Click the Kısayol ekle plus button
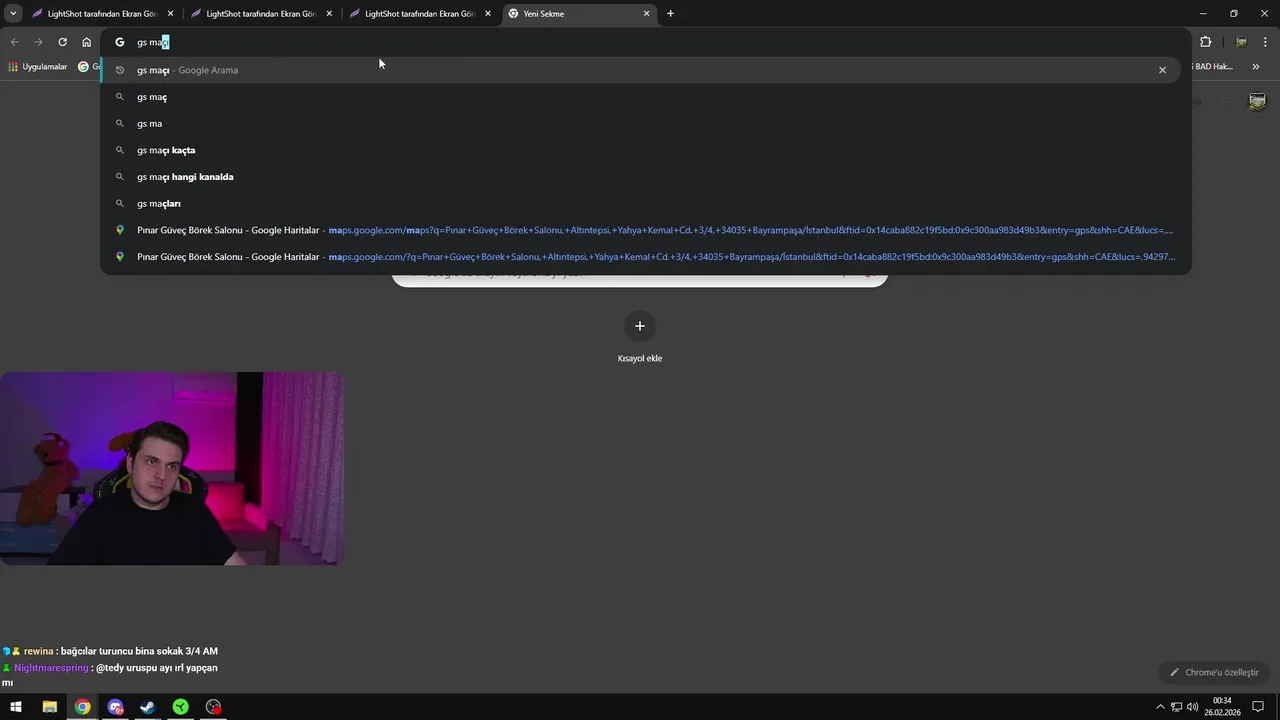1280x720 pixels. [x=640, y=326]
